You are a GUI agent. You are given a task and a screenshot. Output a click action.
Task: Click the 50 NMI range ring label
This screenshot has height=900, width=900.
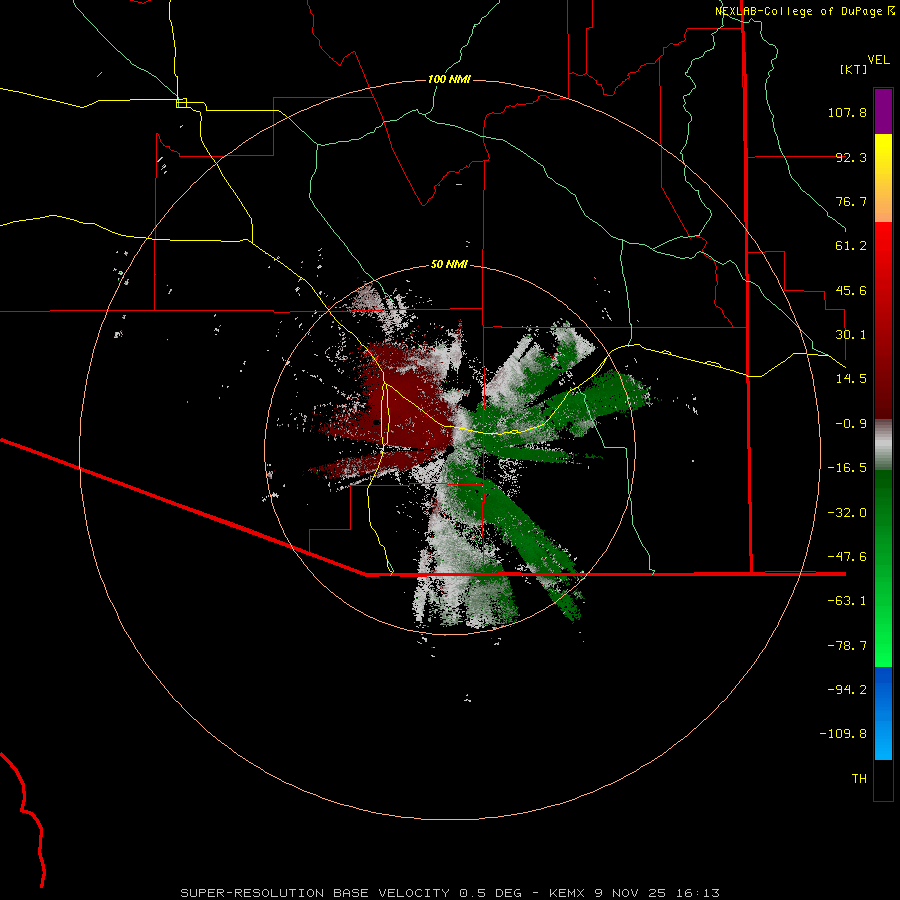(x=449, y=264)
